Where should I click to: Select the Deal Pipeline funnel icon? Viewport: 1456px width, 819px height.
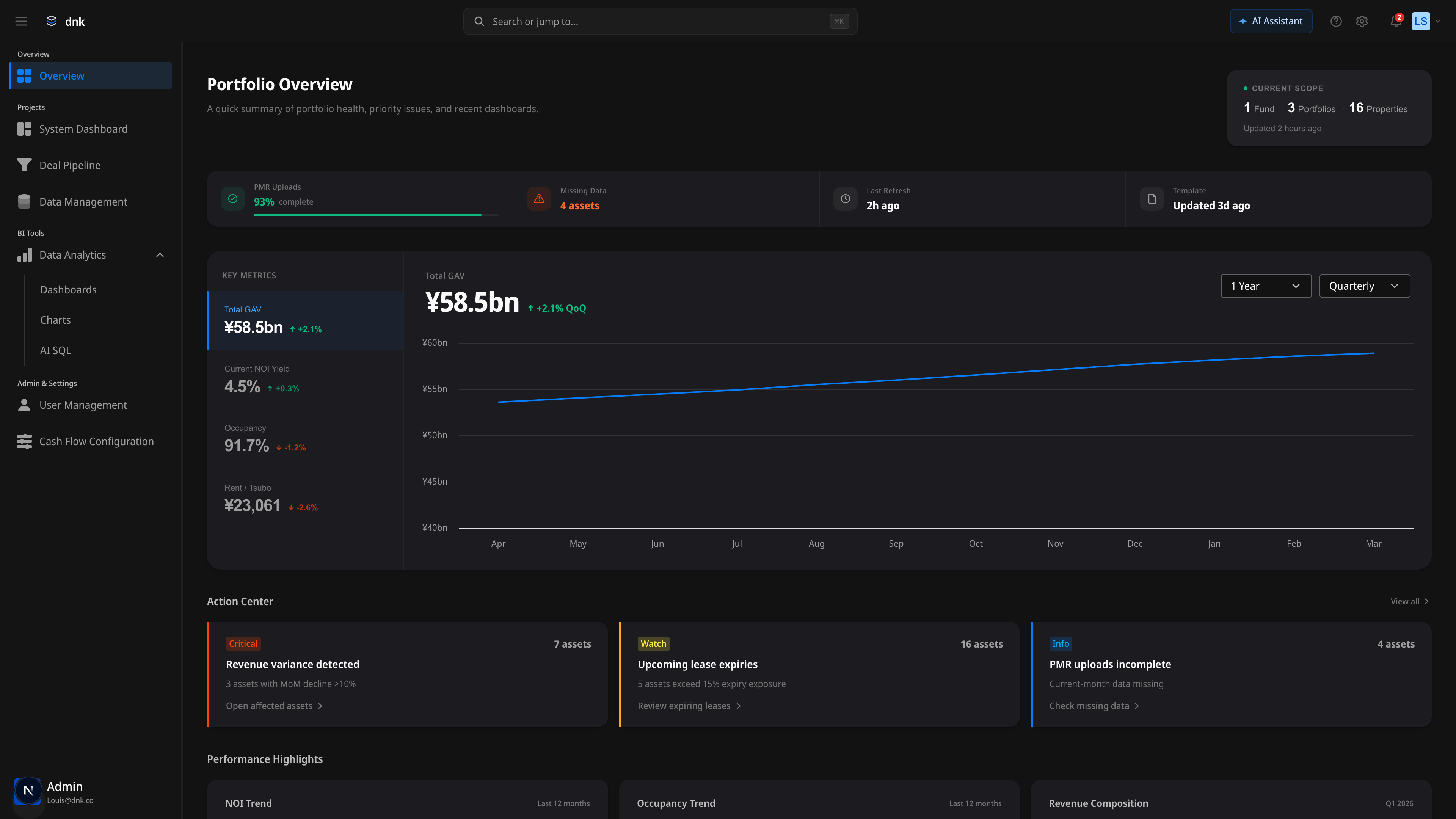24,165
